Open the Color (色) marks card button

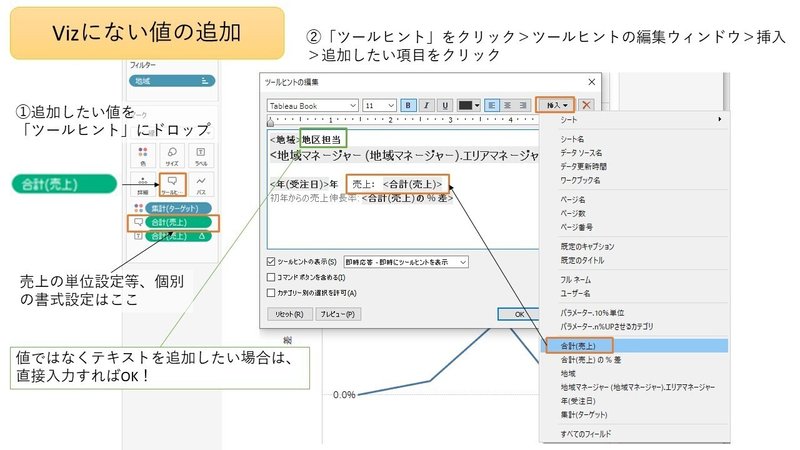tap(143, 156)
